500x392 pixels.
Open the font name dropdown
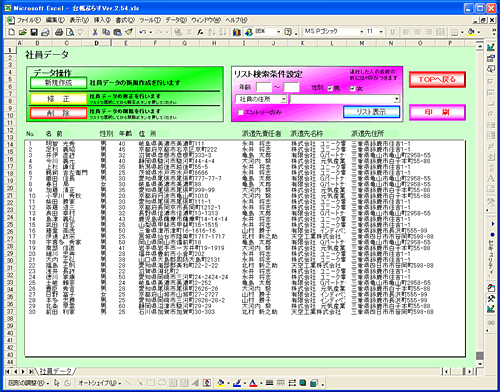click(x=361, y=32)
